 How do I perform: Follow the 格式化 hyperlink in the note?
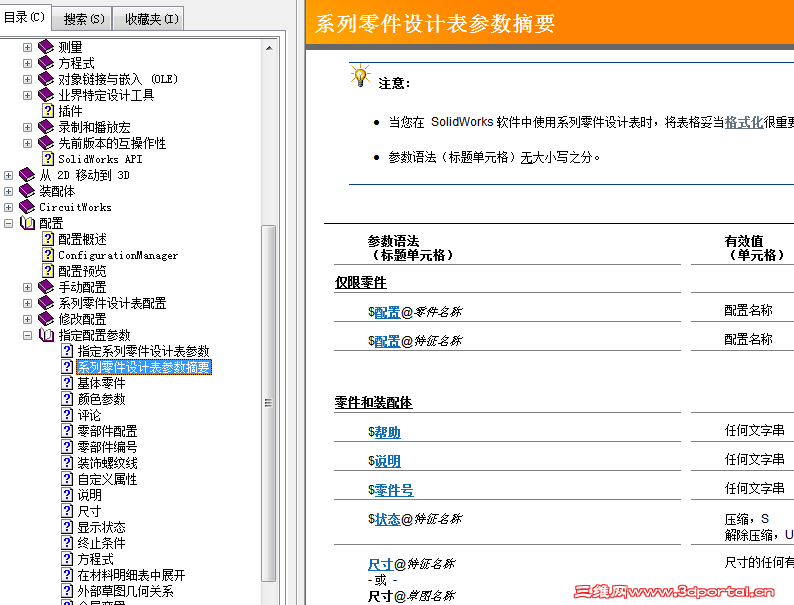(744, 123)
